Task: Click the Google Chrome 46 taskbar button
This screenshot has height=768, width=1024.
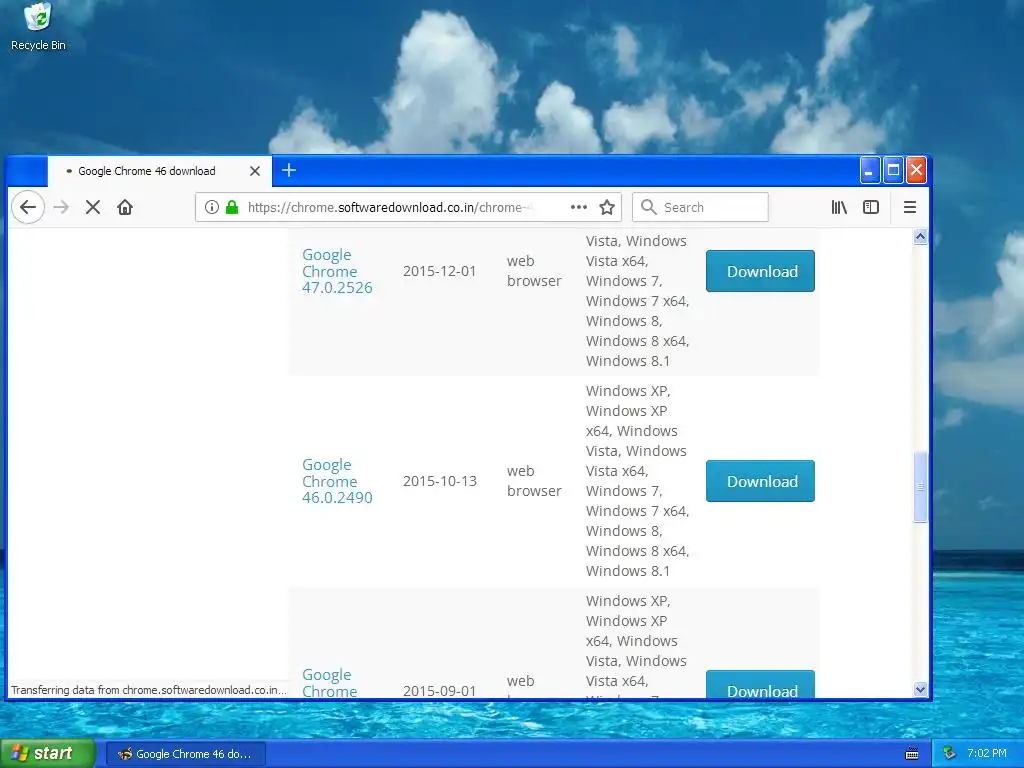Action: coord(185,754)
